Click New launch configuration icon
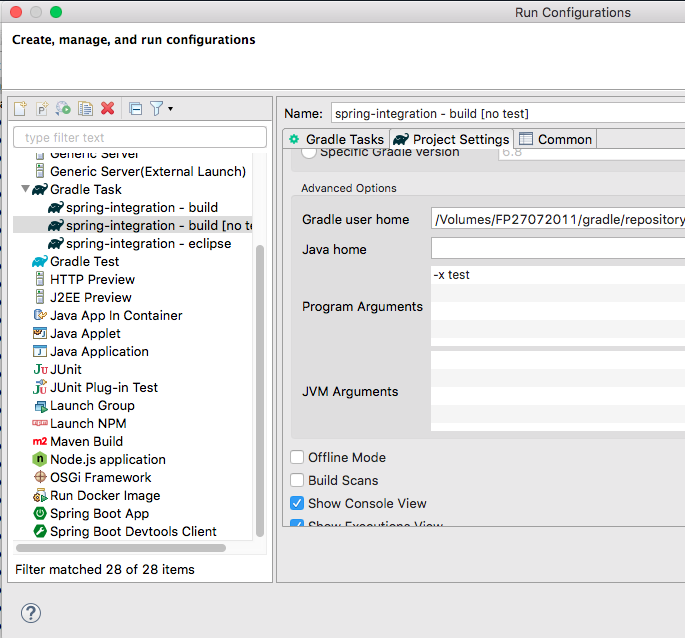The image size is (685, 638). tap(20, 108)
